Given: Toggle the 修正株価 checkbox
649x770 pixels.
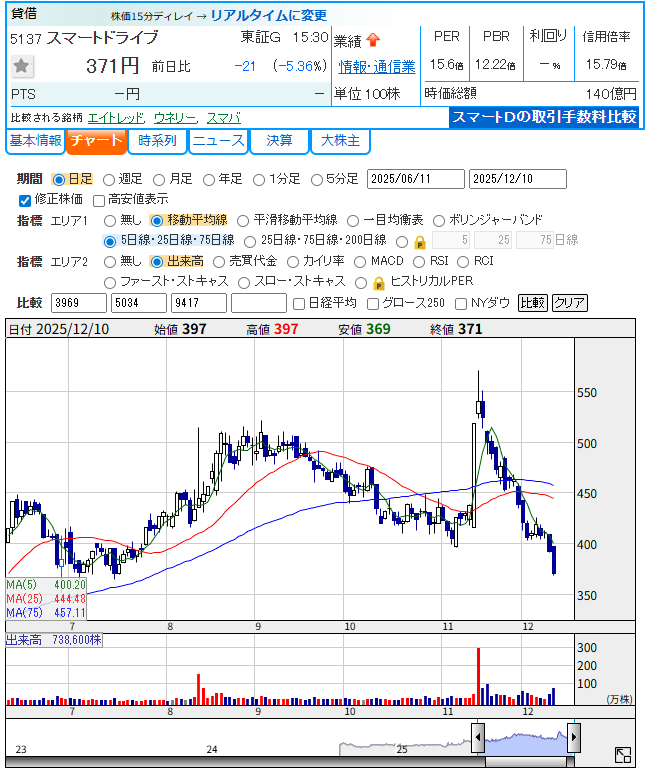Looking at the screenshot, I should pos(25,199).
